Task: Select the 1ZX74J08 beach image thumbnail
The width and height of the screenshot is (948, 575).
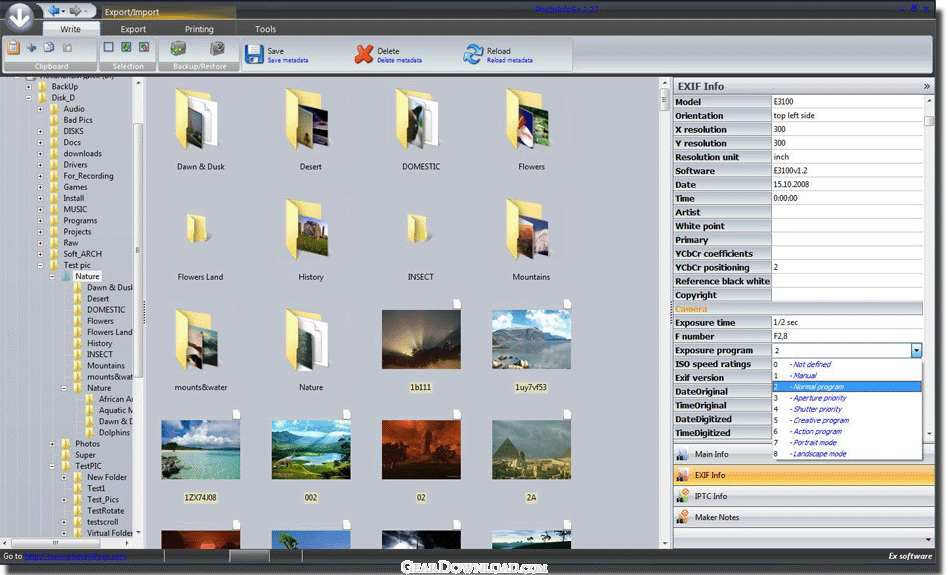Action: click(x=200, y=450)
